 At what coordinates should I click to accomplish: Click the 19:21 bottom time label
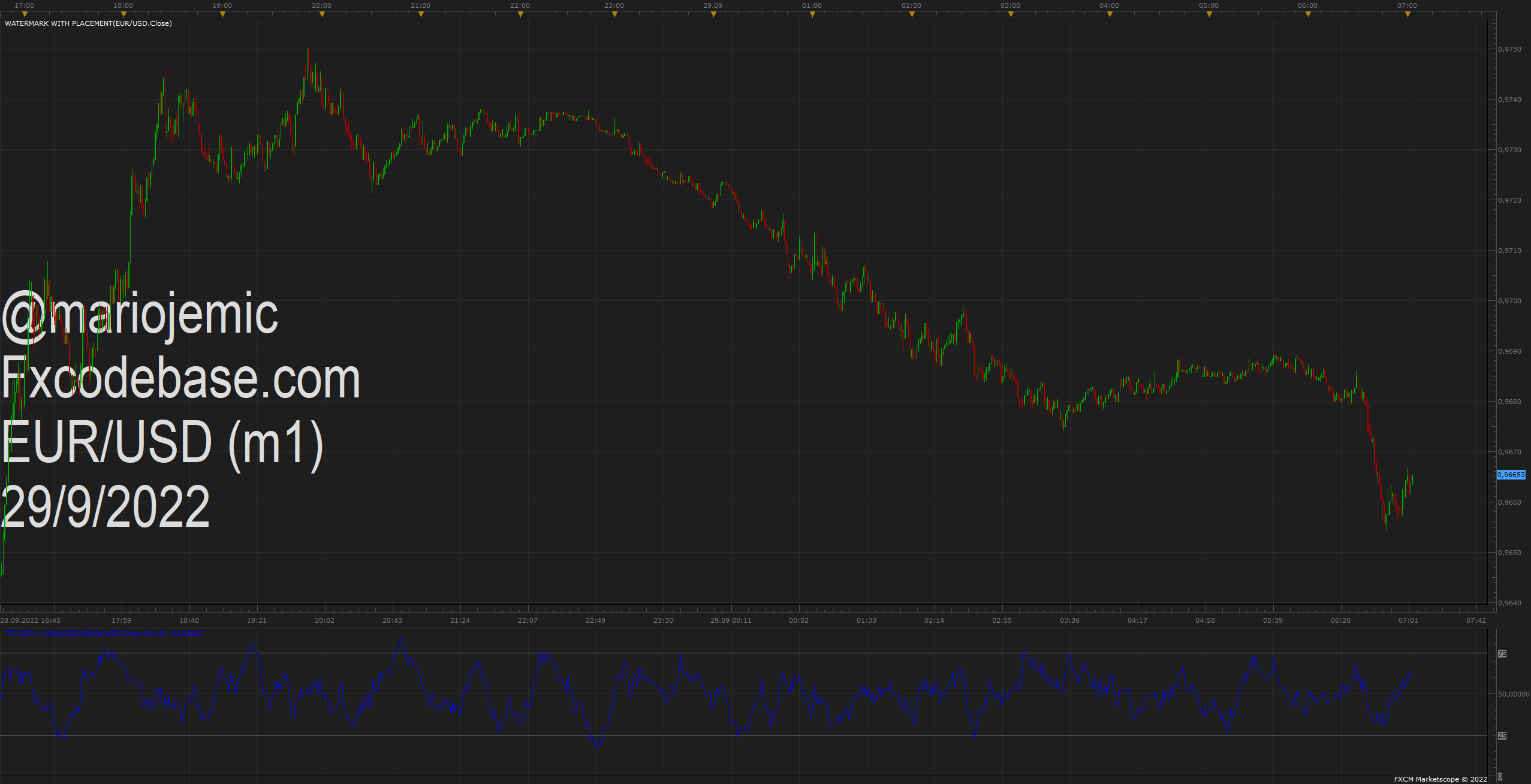(x=257, y=620)
